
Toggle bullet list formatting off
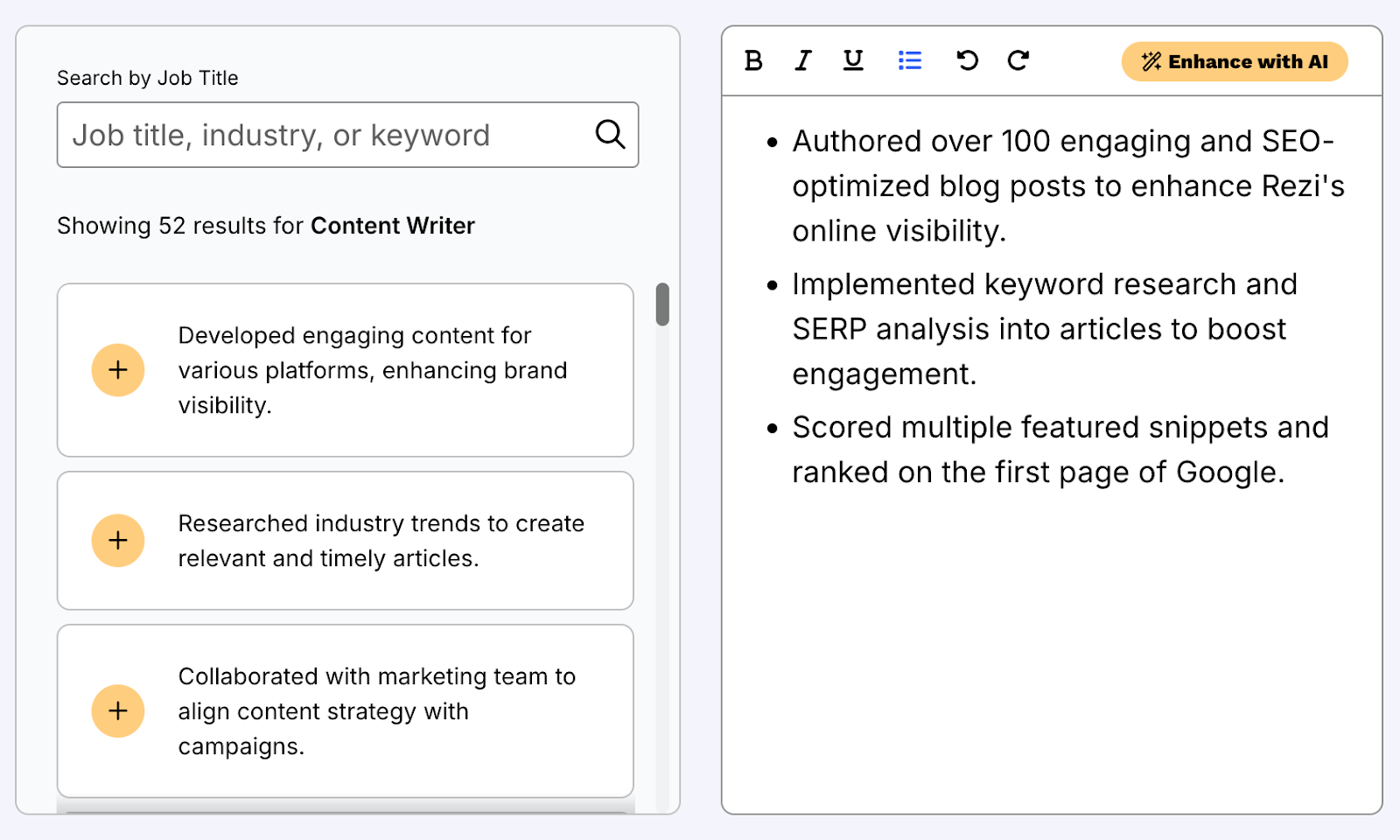[x=909, y=60]
